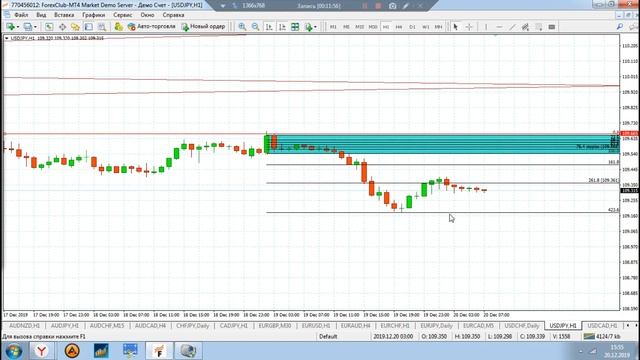Select the Crosshair tool
The width and height of the screenshot is (640, 360).
469,27
